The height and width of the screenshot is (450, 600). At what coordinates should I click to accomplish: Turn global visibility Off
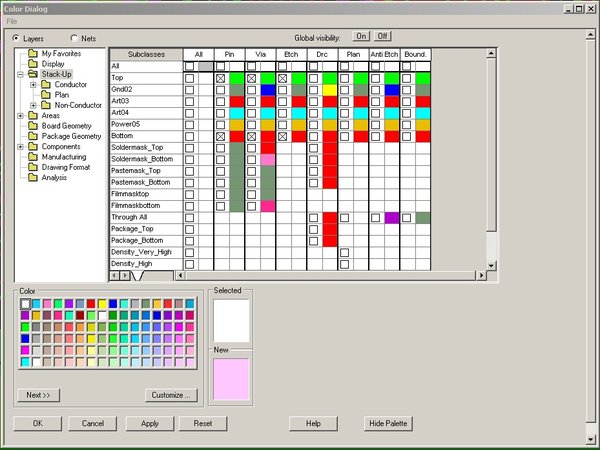pyautogui.click(x=383, y=36)
